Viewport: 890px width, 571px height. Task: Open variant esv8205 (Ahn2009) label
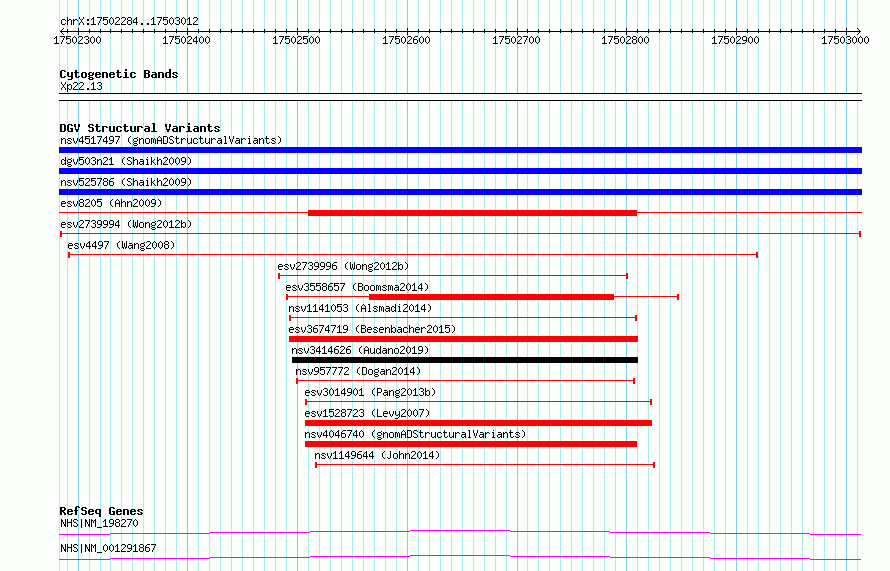[111, 203]
